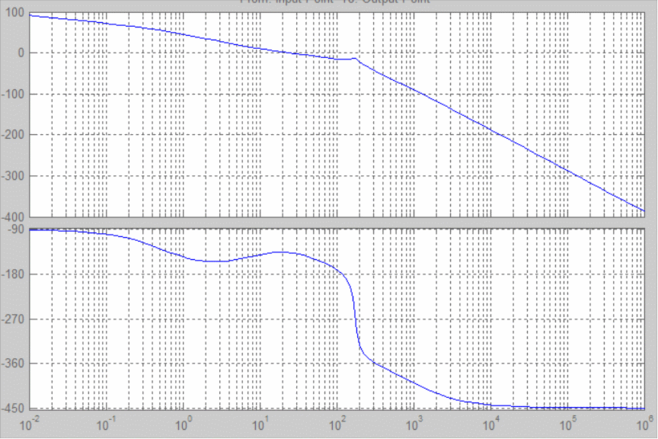This screenshot has height=439, width=658.
Task: Select the -200 magnitude axis tick label
Action: point(13,135)
